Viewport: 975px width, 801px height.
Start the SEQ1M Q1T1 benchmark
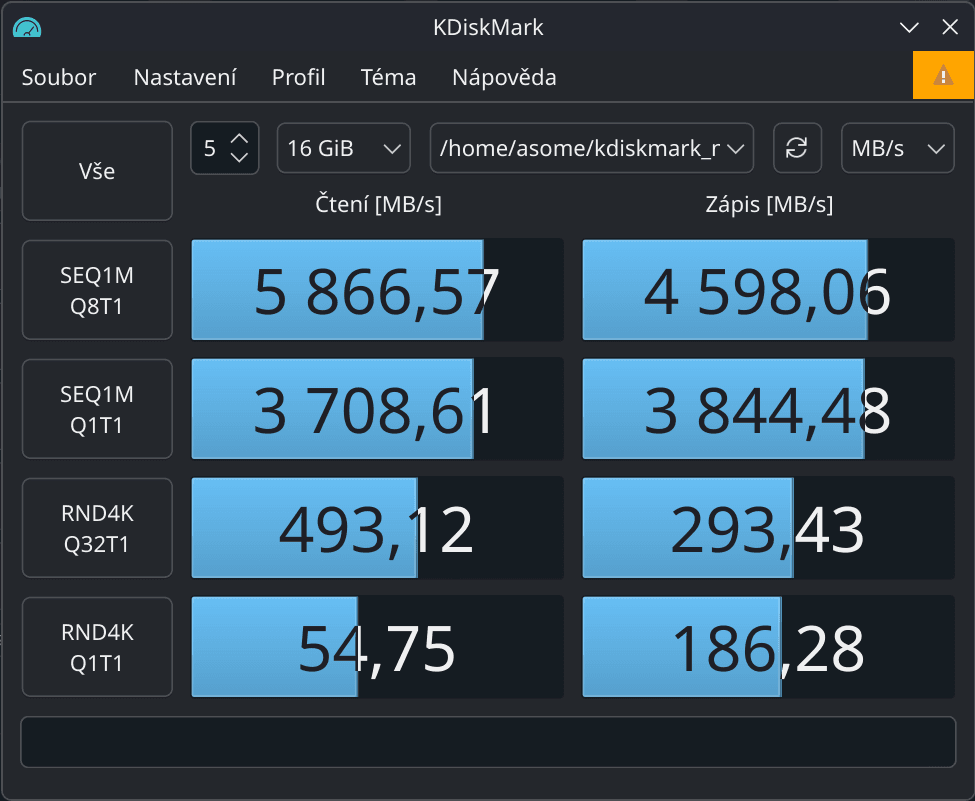click(97, 409)
